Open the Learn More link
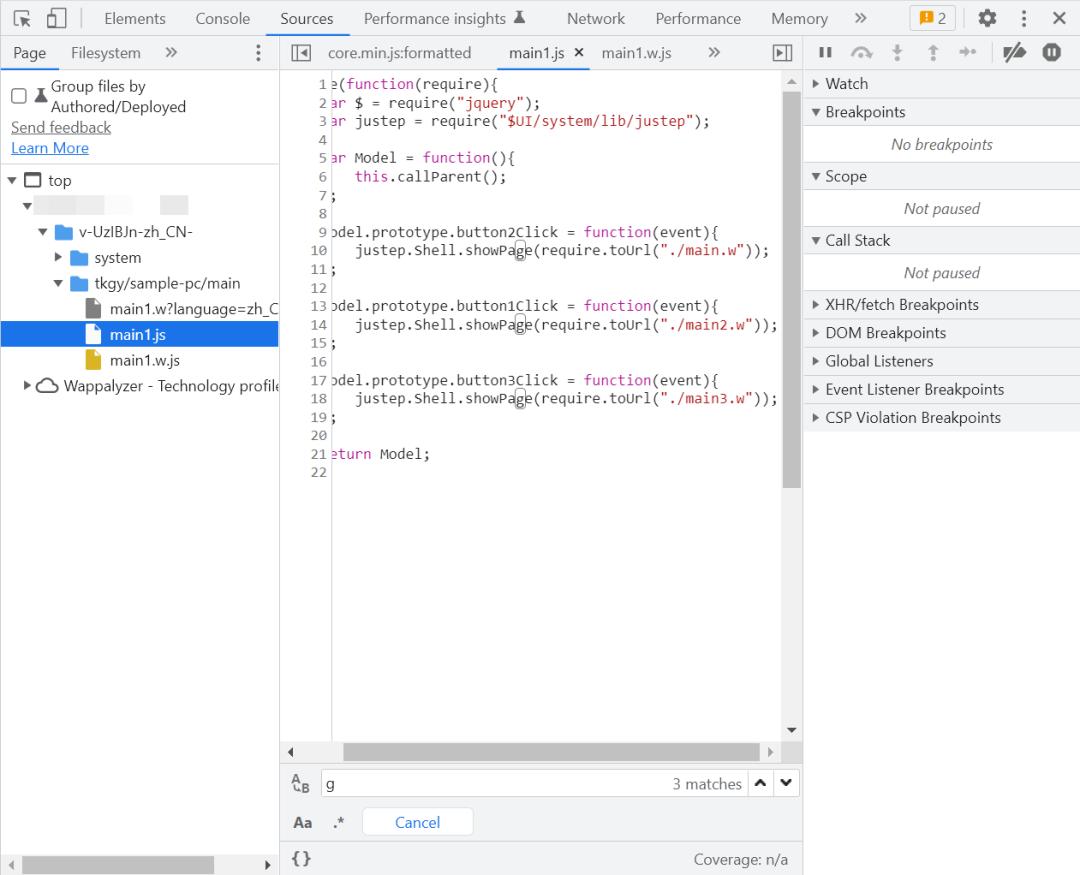 [50, 148]
